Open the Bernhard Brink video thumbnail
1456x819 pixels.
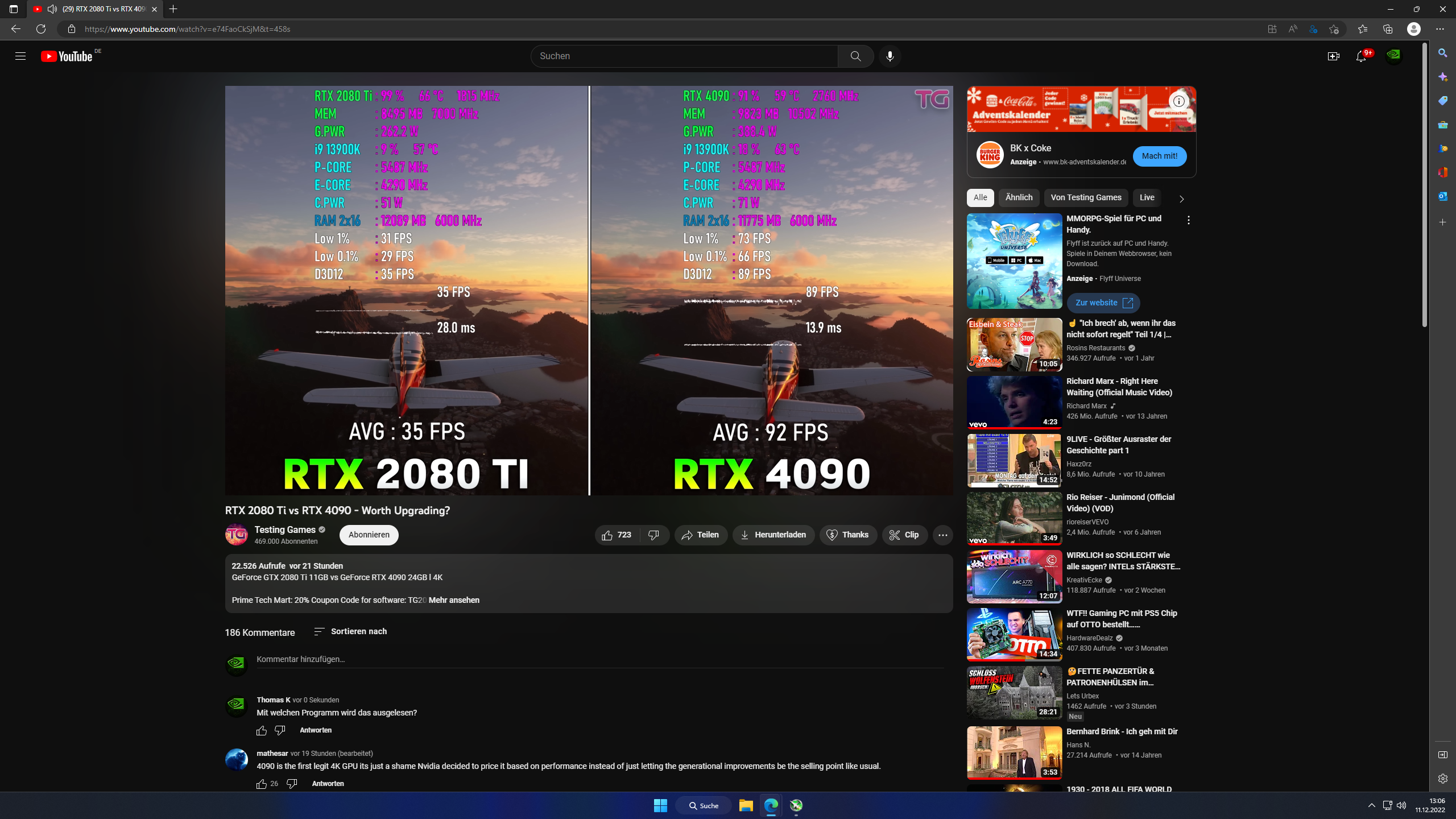coord(1014,752)
